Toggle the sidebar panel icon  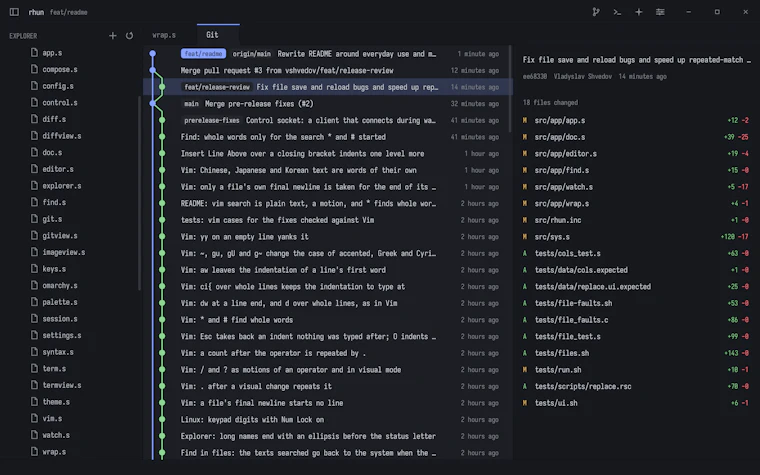click(14, 12)
